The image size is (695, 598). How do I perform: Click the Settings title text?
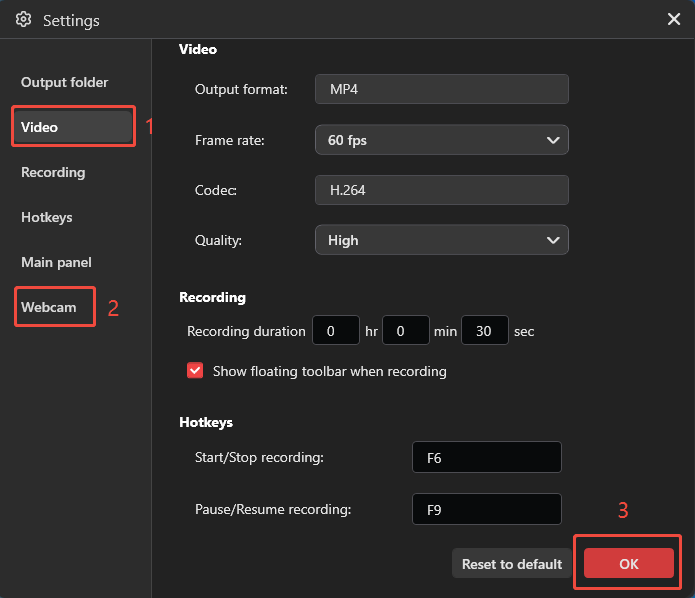(71, 21)
